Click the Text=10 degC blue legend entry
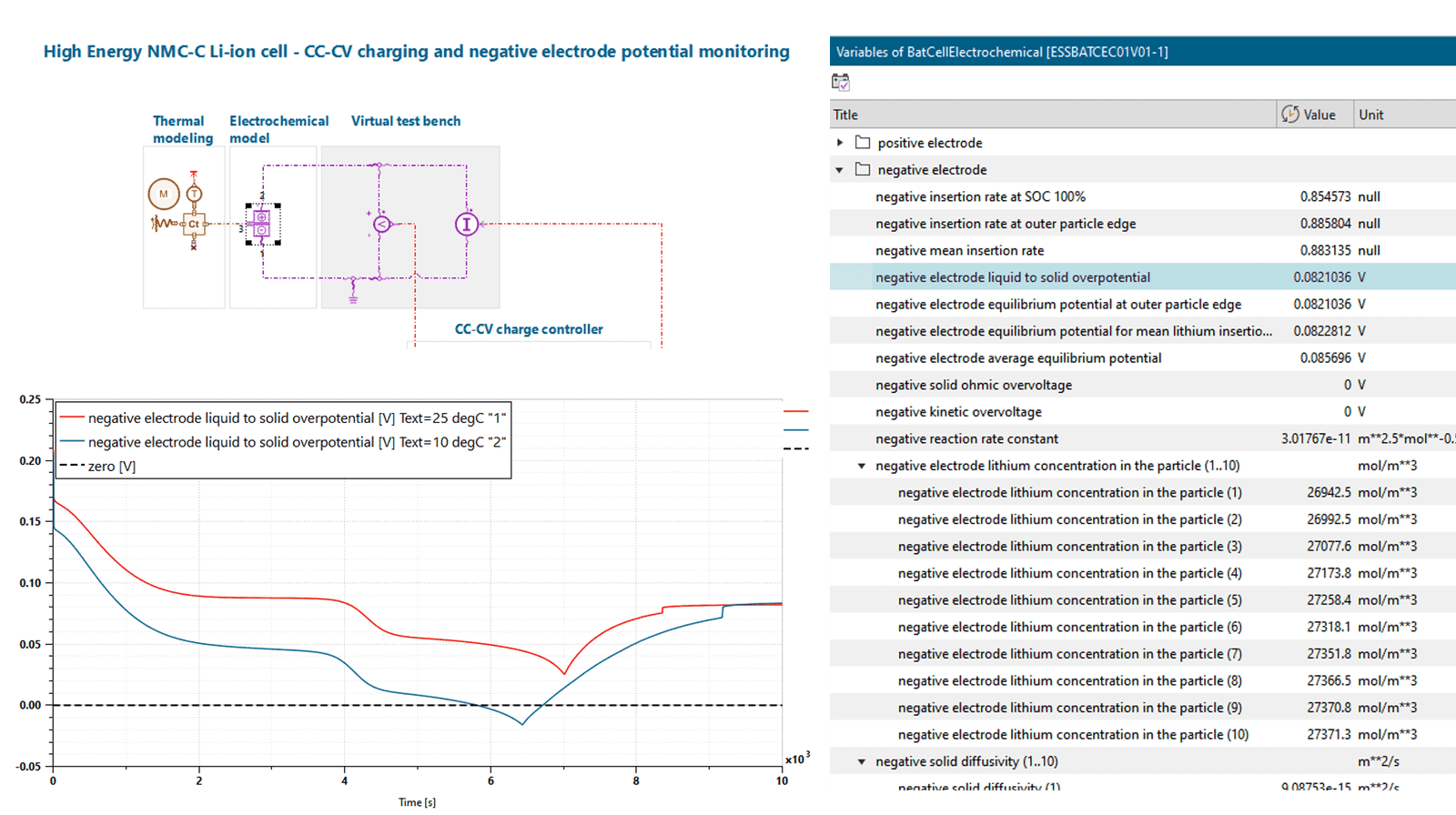The height and width of the screenshot is (815, 1456). [283, 442]
